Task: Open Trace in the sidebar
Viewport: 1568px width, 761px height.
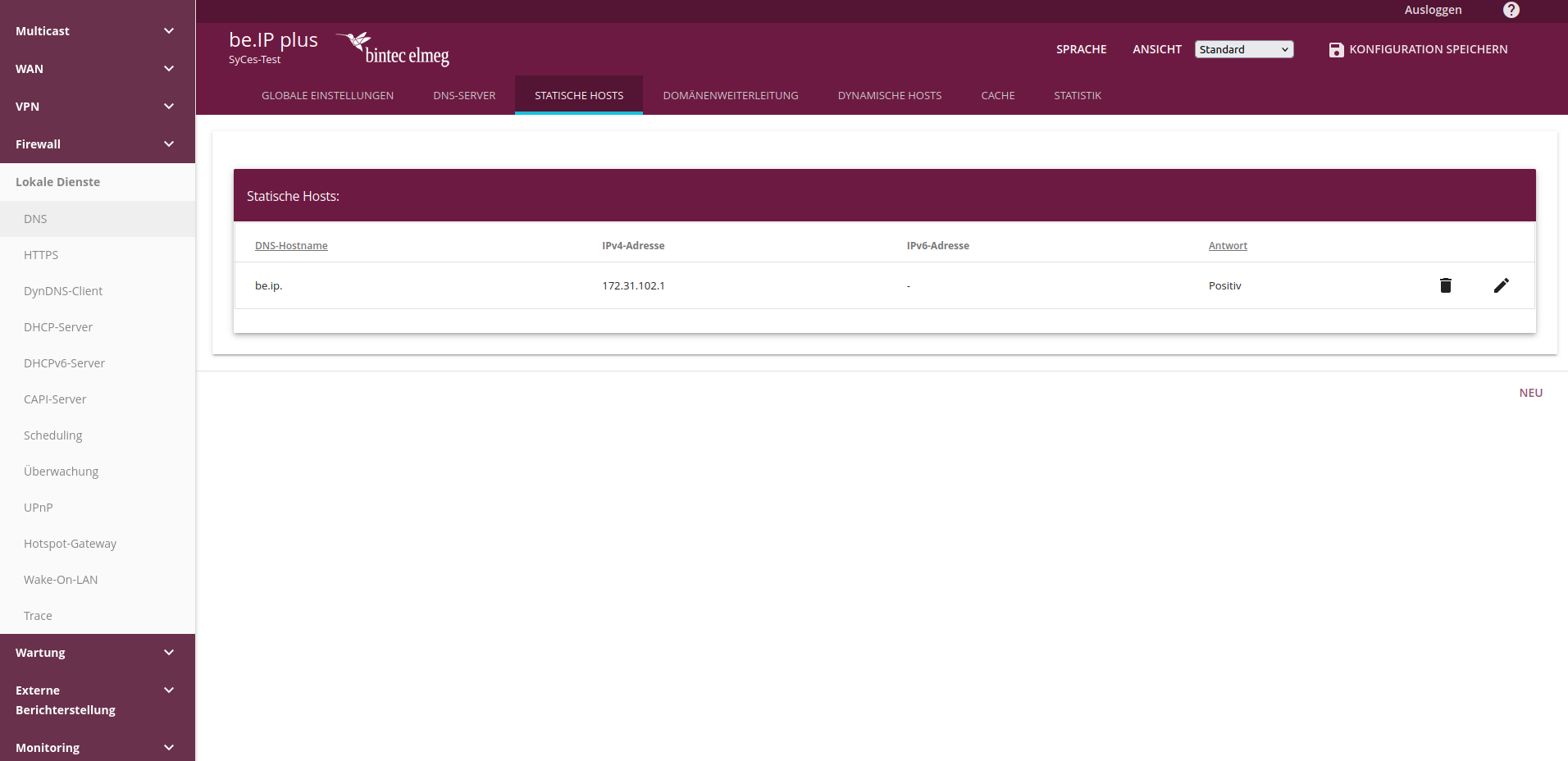Action: tap(98, 616)
